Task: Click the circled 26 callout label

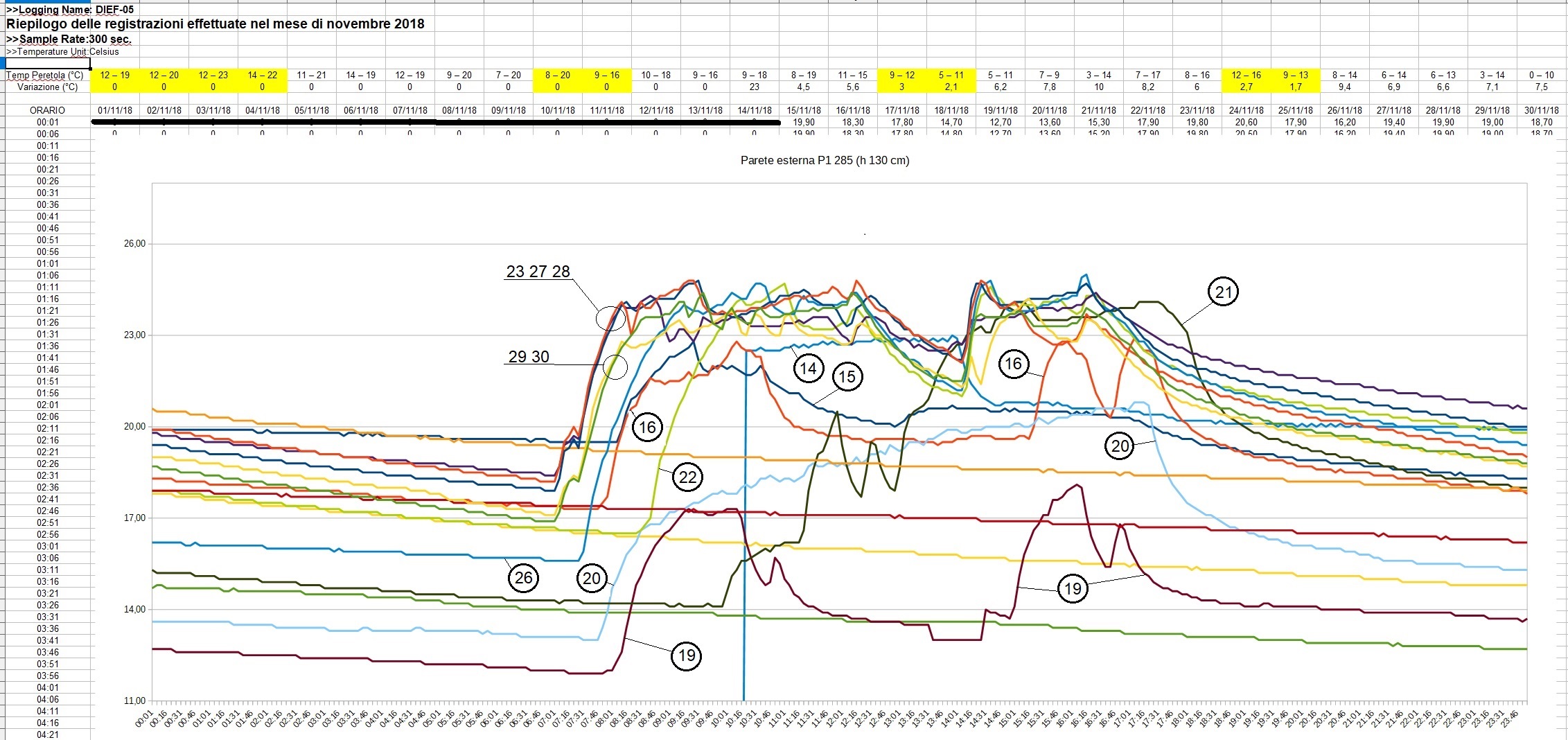Action: click(523, 578)
